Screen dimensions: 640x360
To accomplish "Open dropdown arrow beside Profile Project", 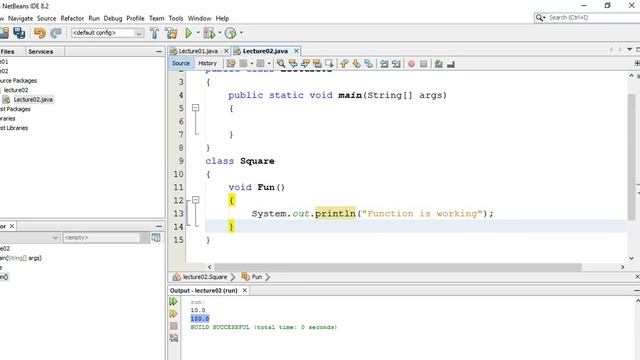I will [x=241, y=33].
